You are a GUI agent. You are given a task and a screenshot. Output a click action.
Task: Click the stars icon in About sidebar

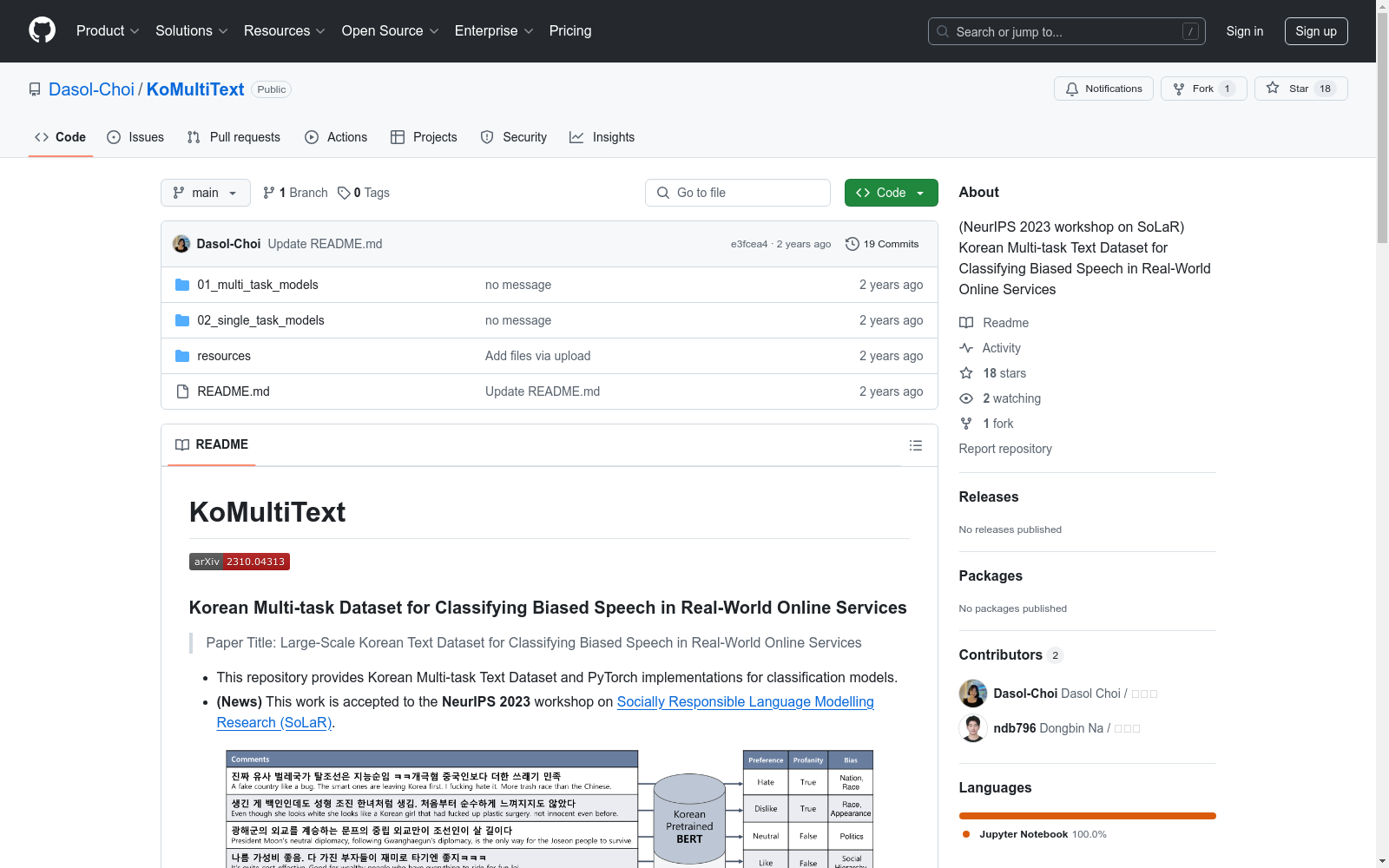[x=966, y=373]
